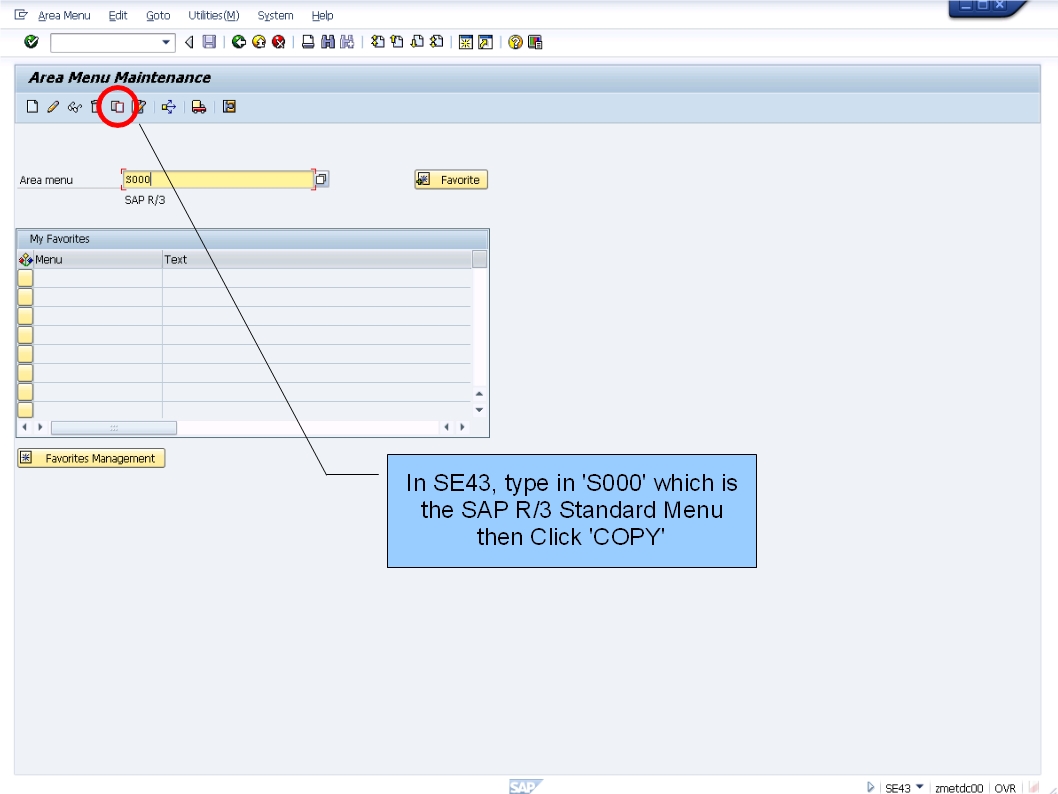
Task: Click the Save icon in the toolbar
Action: (x=210, y=41)
